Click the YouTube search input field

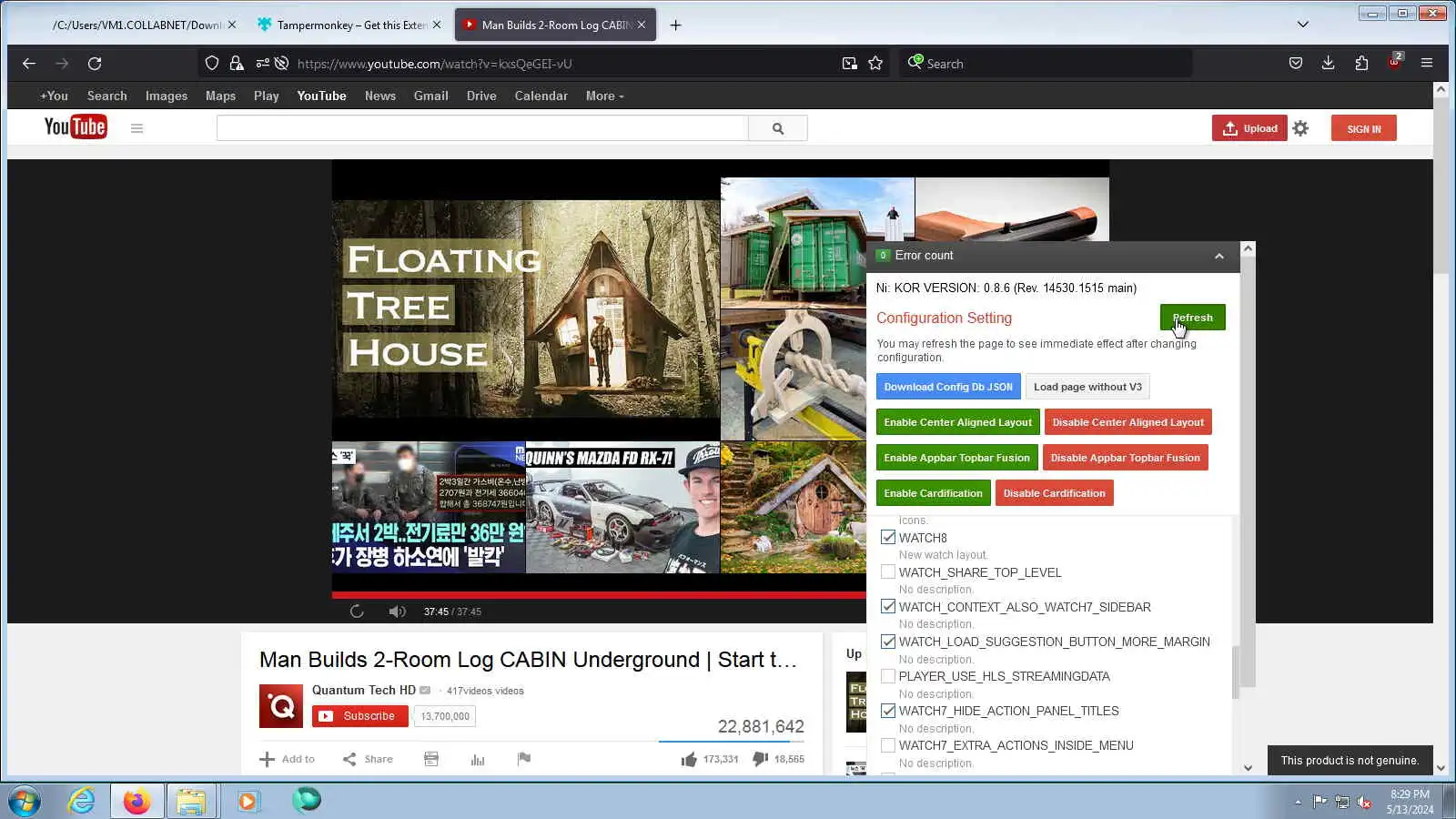pyautogui.click(x=482, y=128)
